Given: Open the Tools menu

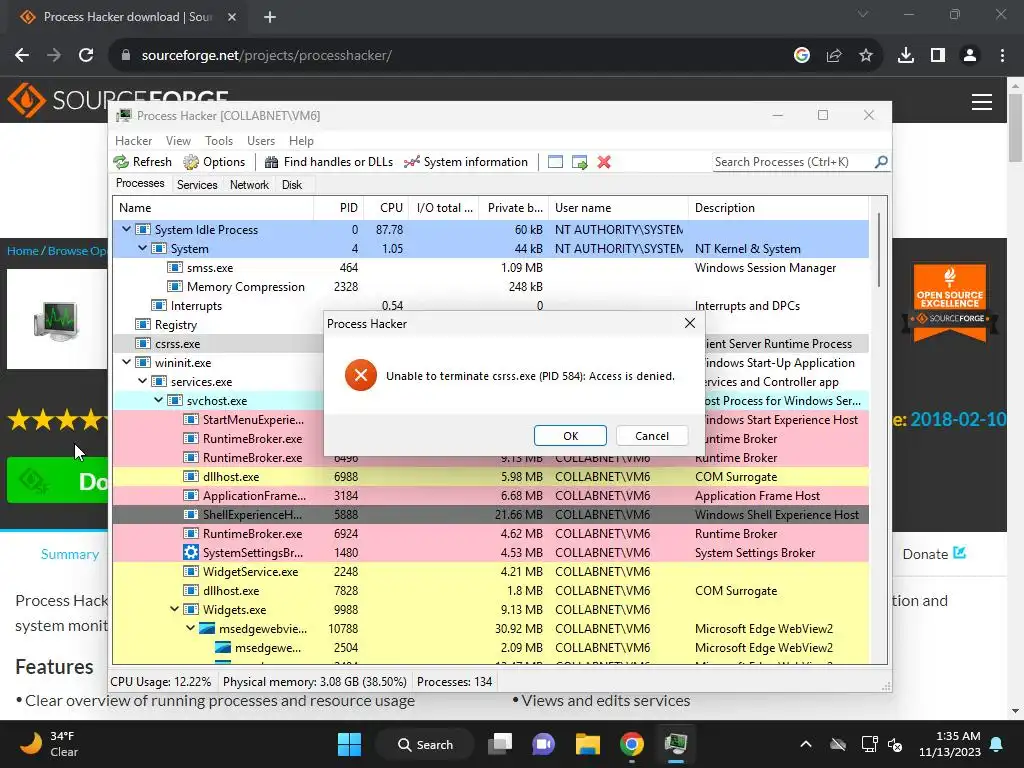Looking at the screenshot, I should point(219,141).
